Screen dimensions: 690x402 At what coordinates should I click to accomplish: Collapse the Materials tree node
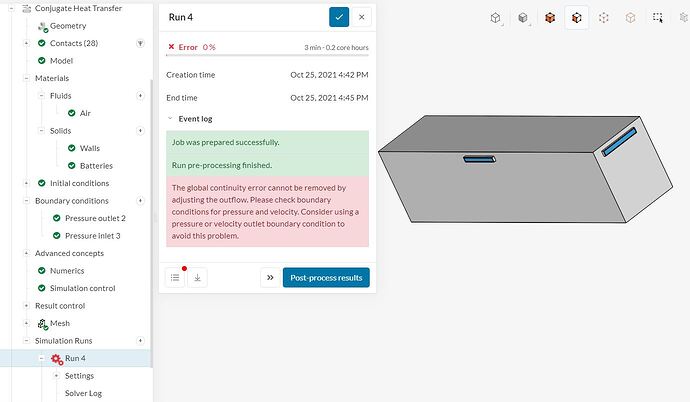(26, 78)
